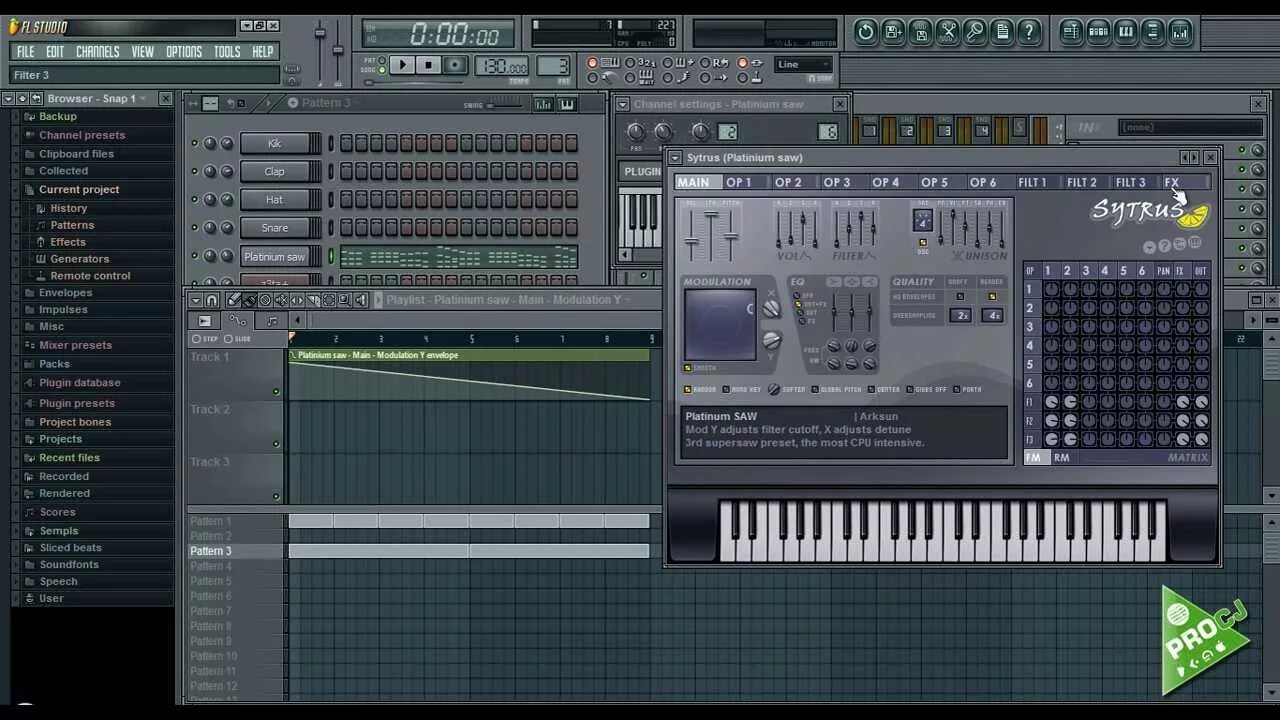This screenshot has height=720, width=1280.
Task: Toggle the Snare channel mute LED
Action: [x=194, y=228]
